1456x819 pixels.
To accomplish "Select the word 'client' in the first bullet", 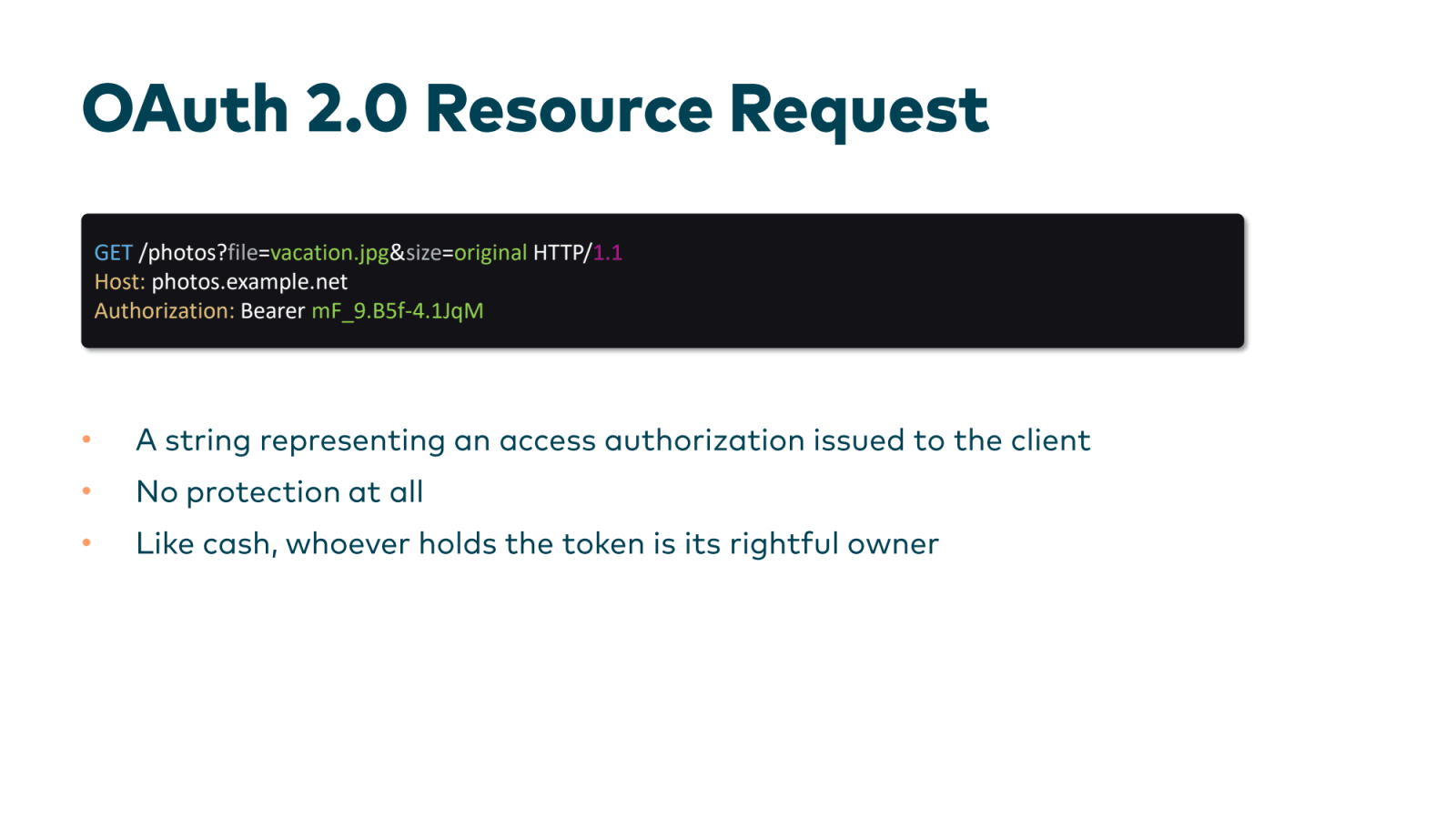I will 1050,440.
